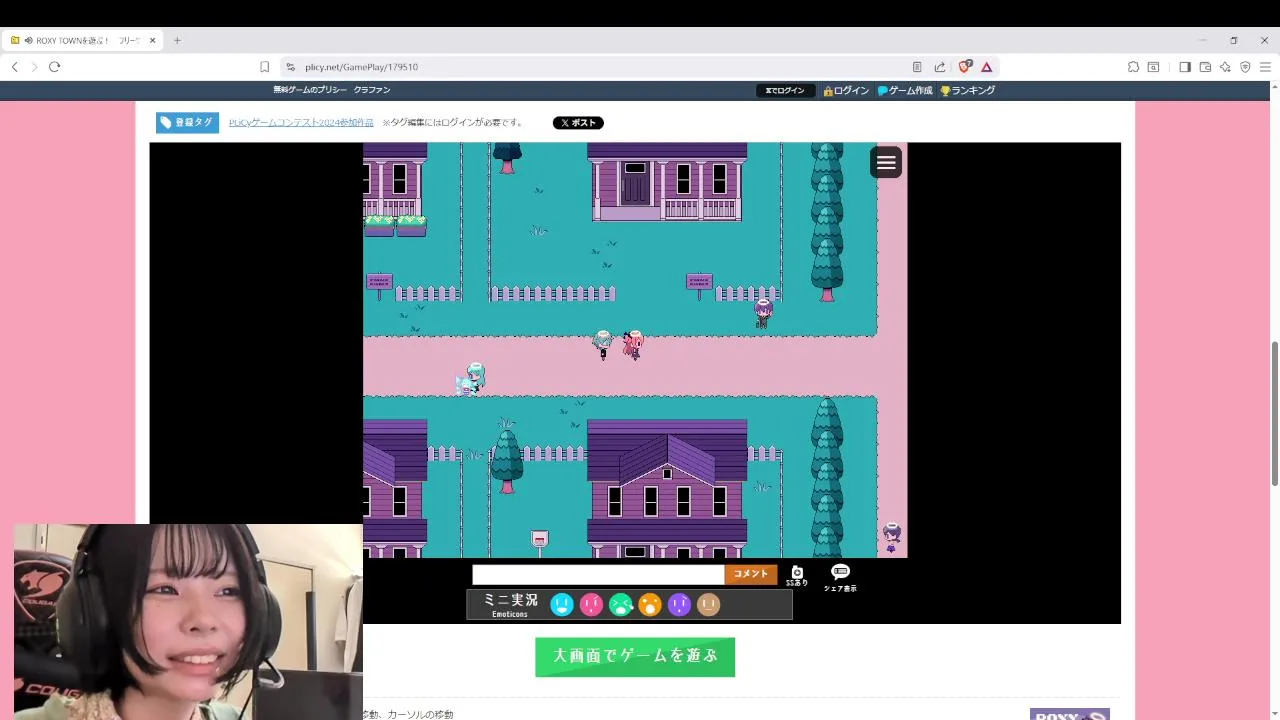The width and height of the screenshot is (1280, 720).
Task: Open the クラファン link in header
Action: [x=372, y=90]
